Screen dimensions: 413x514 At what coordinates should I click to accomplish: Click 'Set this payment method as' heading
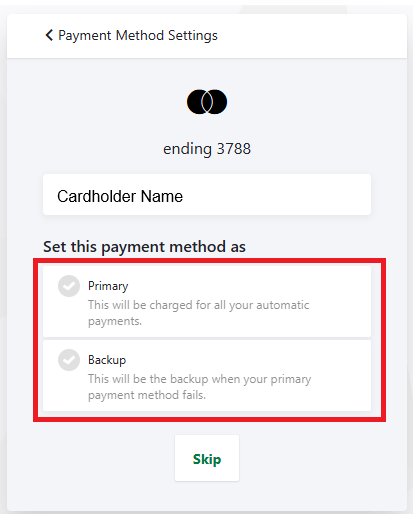pos(144,247)
